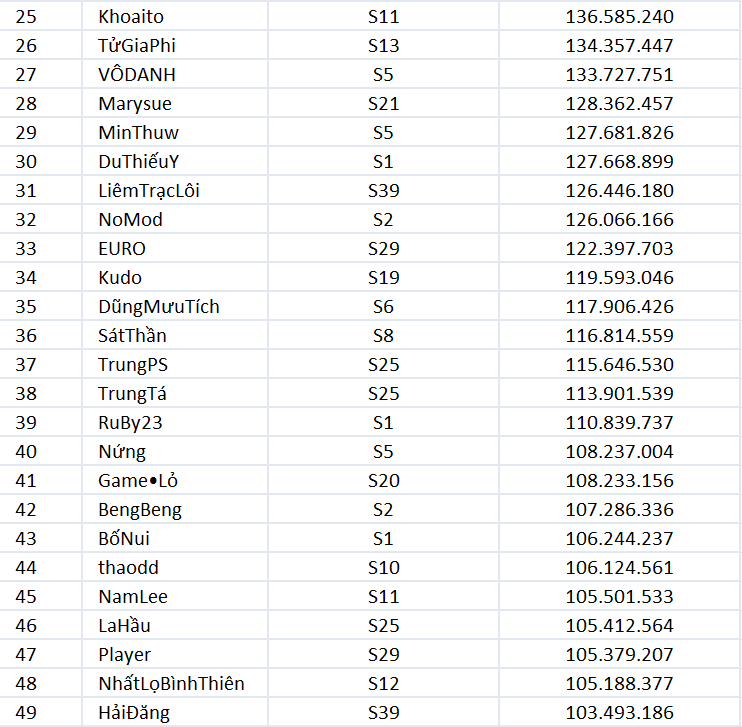The width and height of the screenshot is (742, 727).
Task: Click the name cell TửGiaPhi
Action: click(175, 45)
